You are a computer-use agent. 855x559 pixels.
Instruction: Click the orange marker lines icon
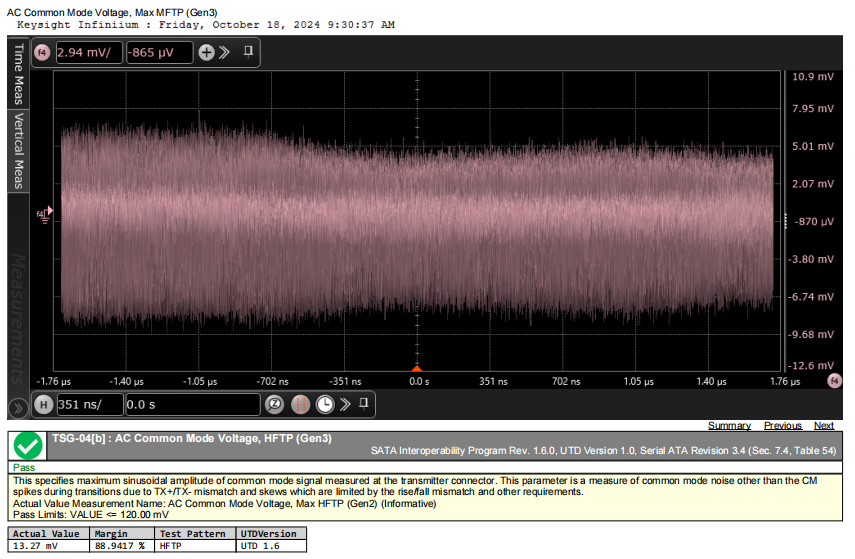click(300, 405)
